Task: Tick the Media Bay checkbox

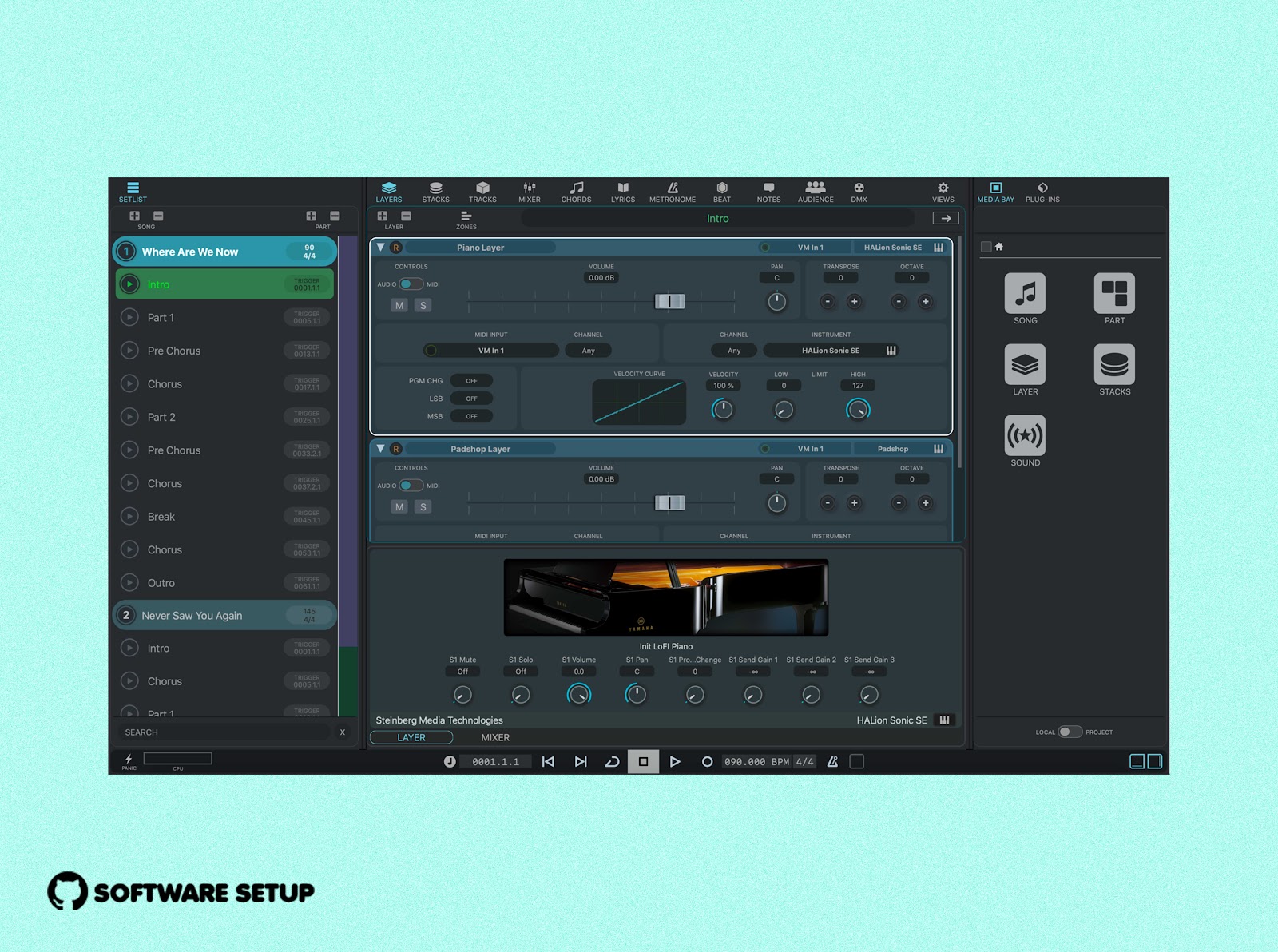Action: [x=986, y=247]
